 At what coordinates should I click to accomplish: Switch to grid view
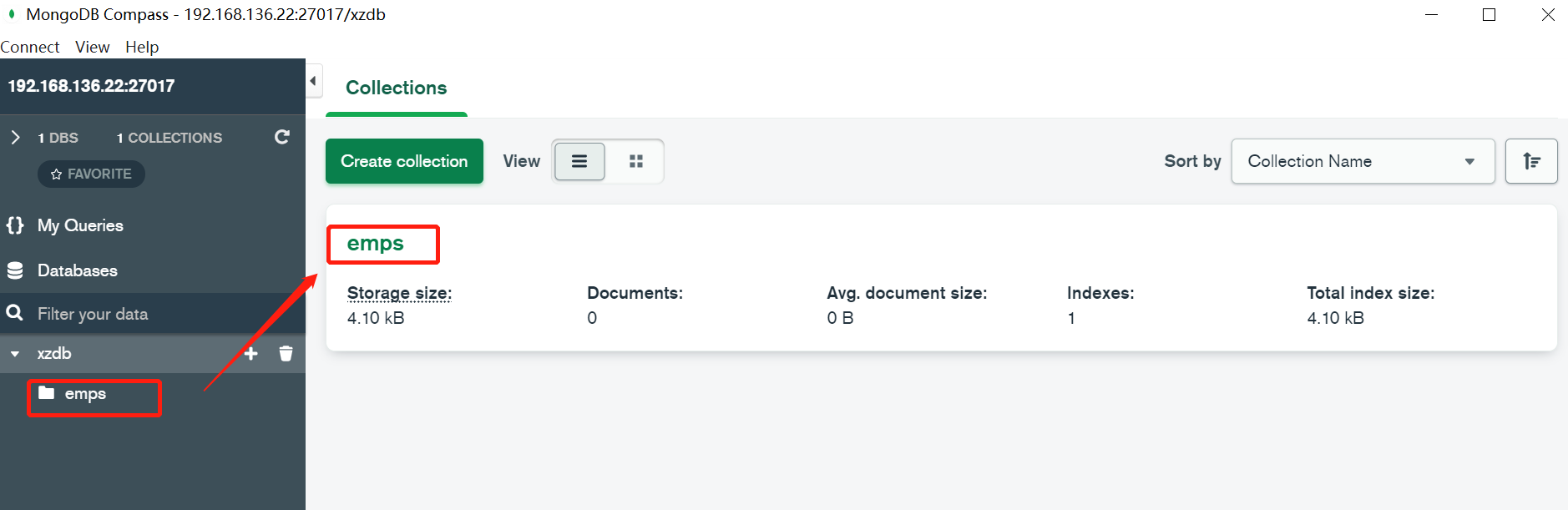[636, 161]
